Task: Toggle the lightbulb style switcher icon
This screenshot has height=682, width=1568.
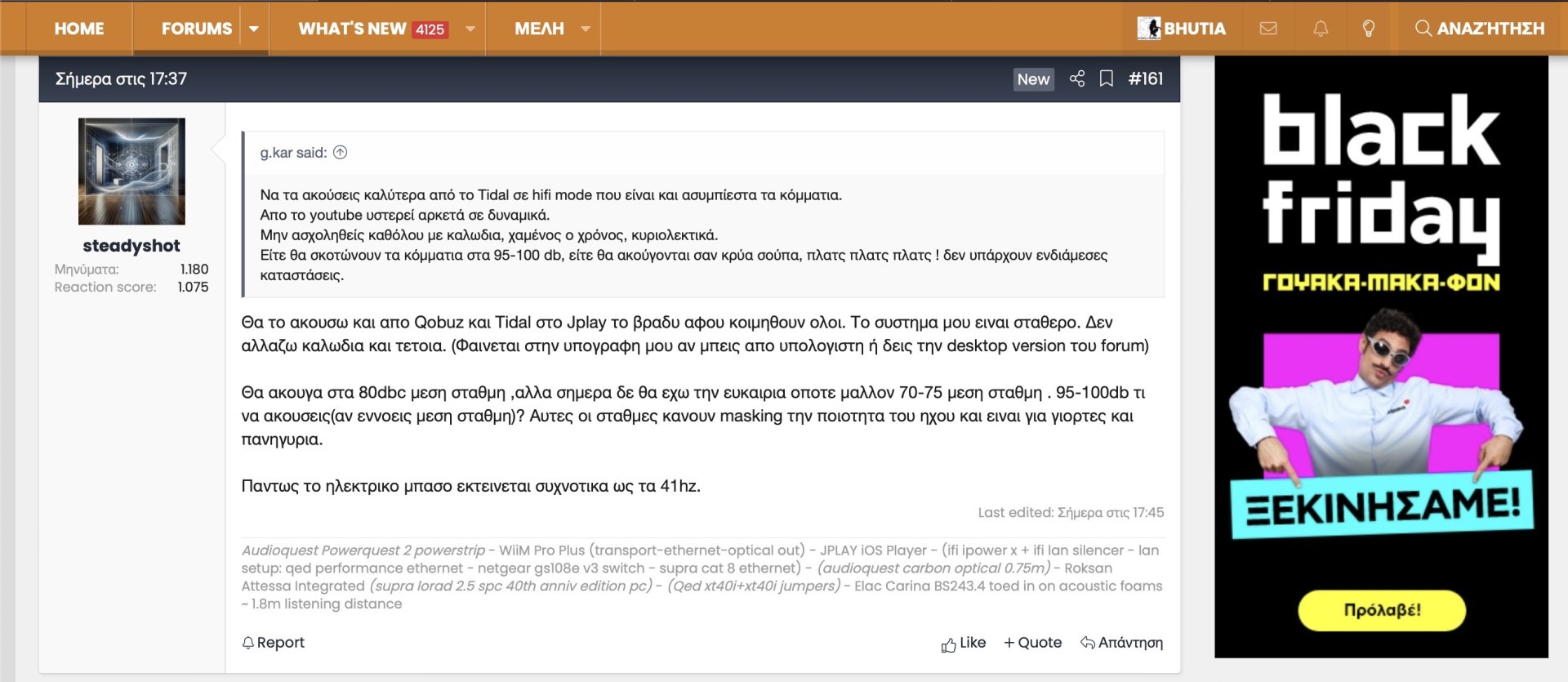Action: (1369, 29)
